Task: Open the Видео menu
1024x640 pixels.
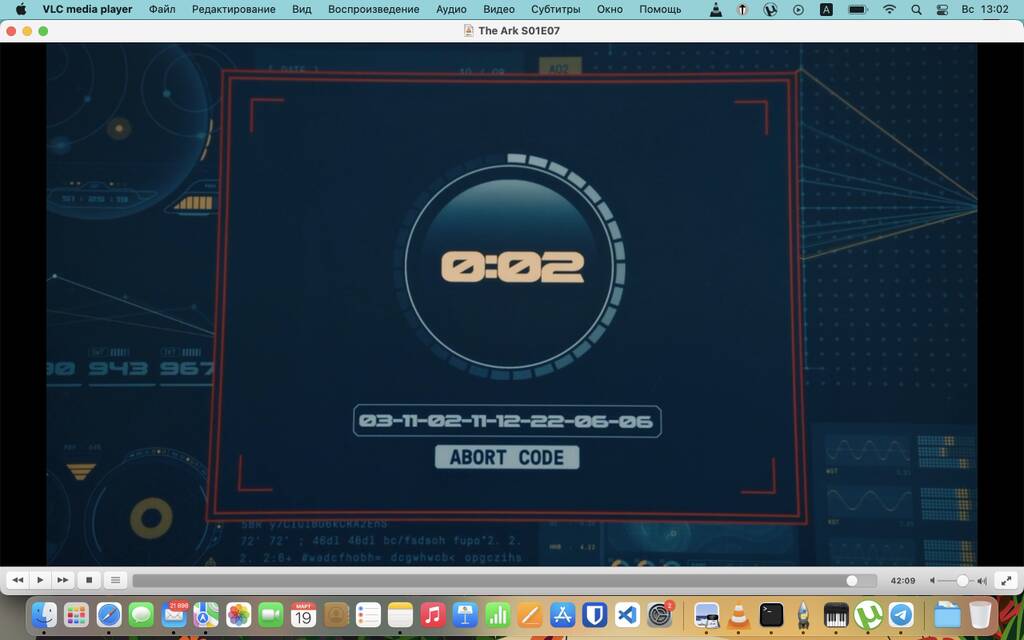Action: (499, 9)
